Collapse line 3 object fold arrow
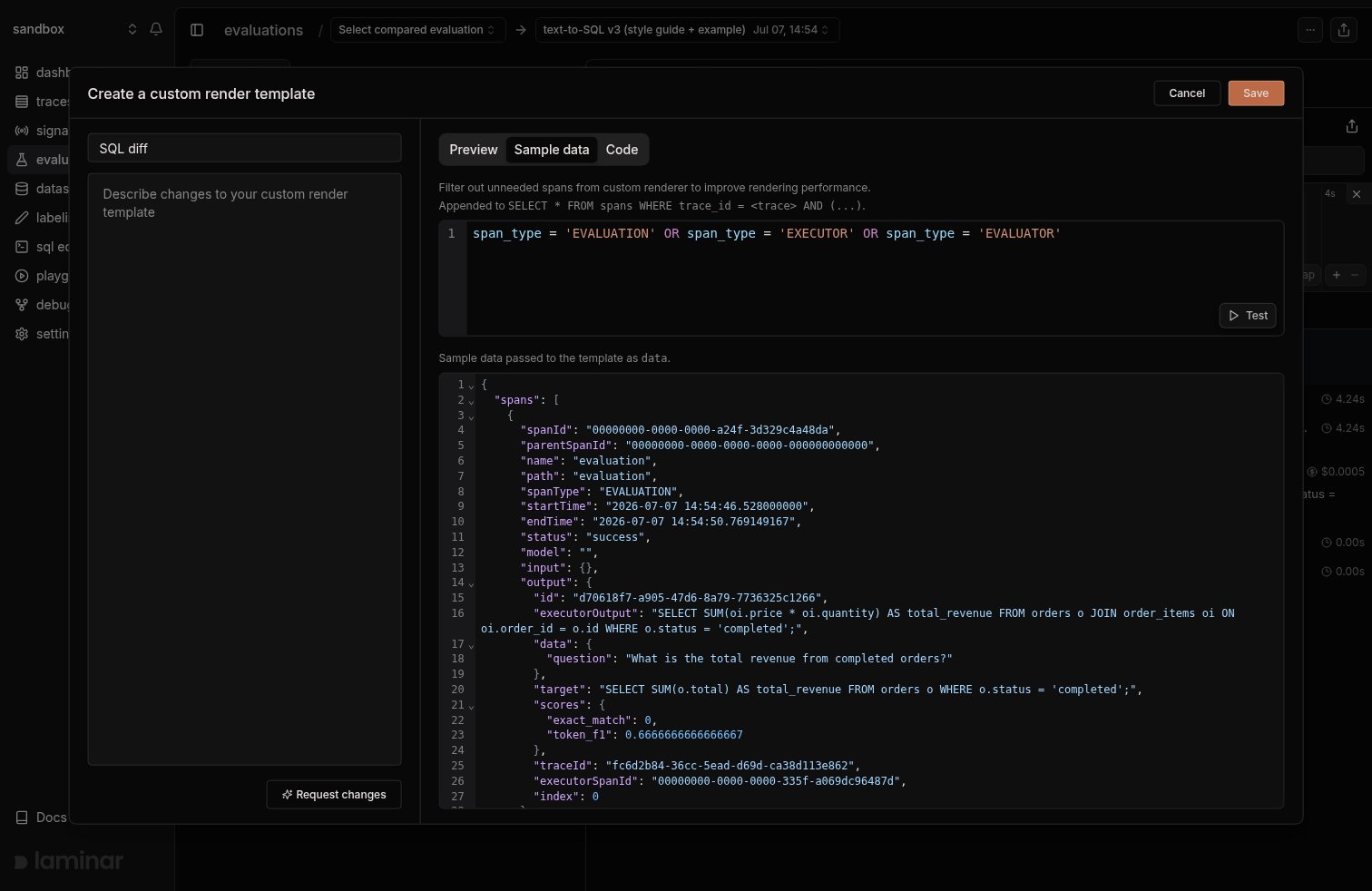The image size is (1372, 891). pyautogui.click(x=471, y=416)
